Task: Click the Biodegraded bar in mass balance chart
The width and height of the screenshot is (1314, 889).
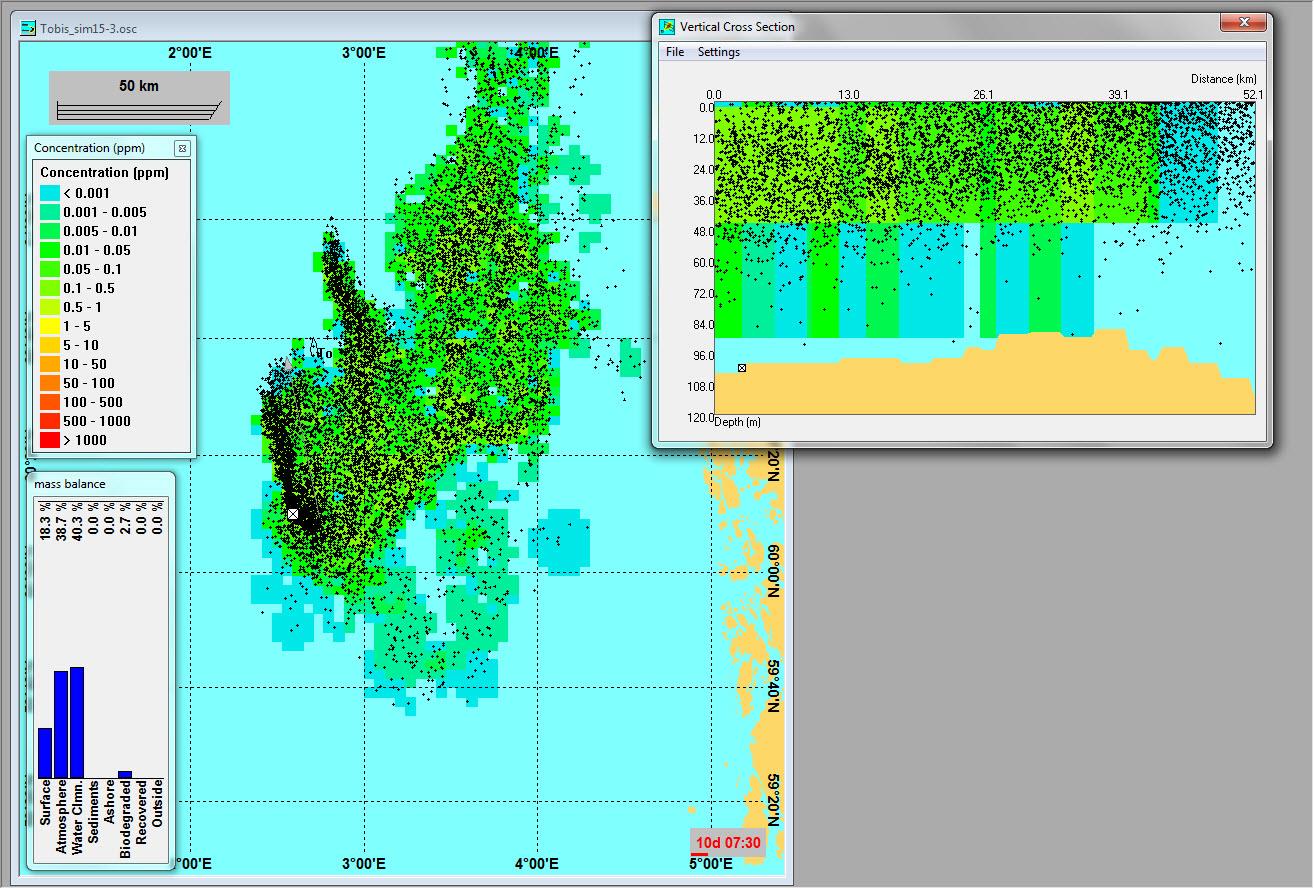Action: (125, 774)
